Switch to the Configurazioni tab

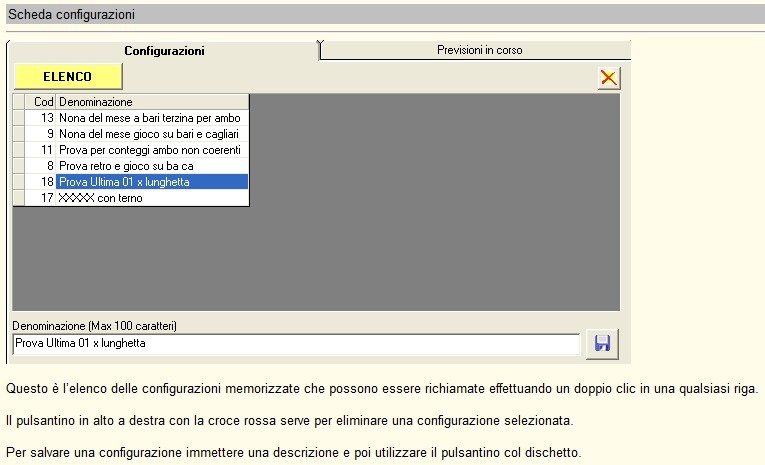pyautogui.click(x=164, y=50)
